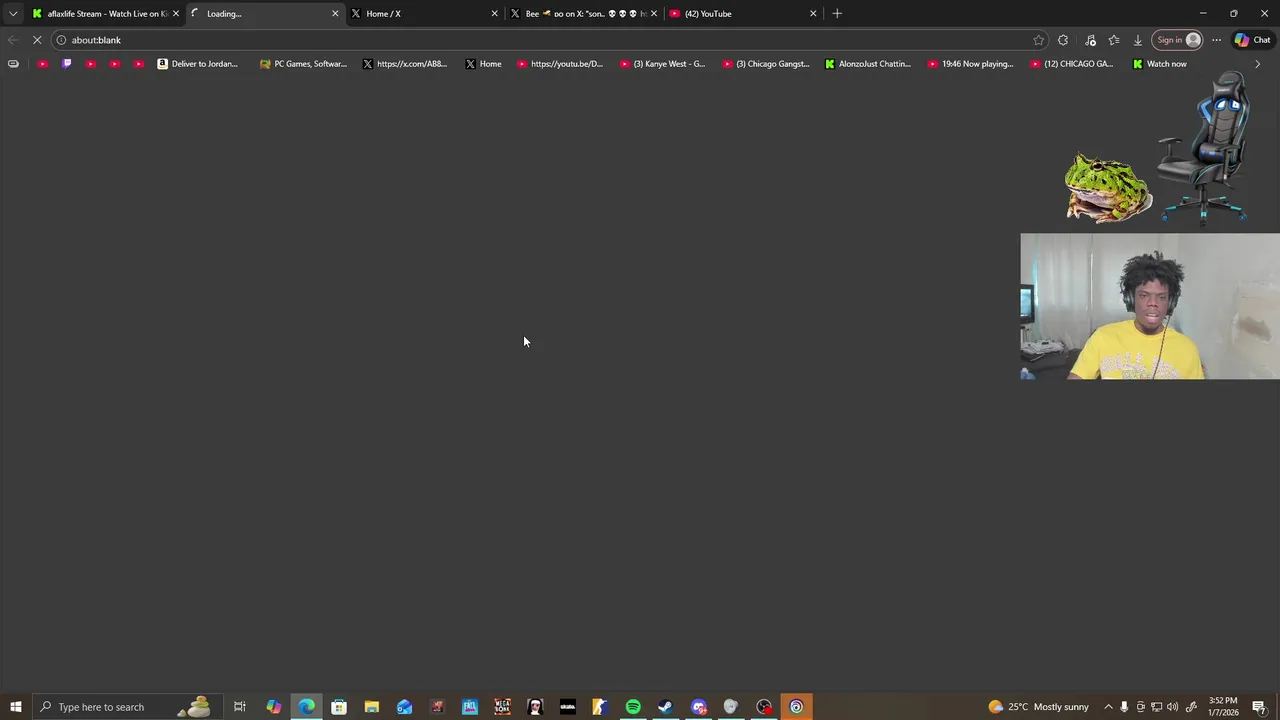Open https://youtu.be/D bookmark
The height and width of the screenshot is (720, 1280).
tap(561, 64)
